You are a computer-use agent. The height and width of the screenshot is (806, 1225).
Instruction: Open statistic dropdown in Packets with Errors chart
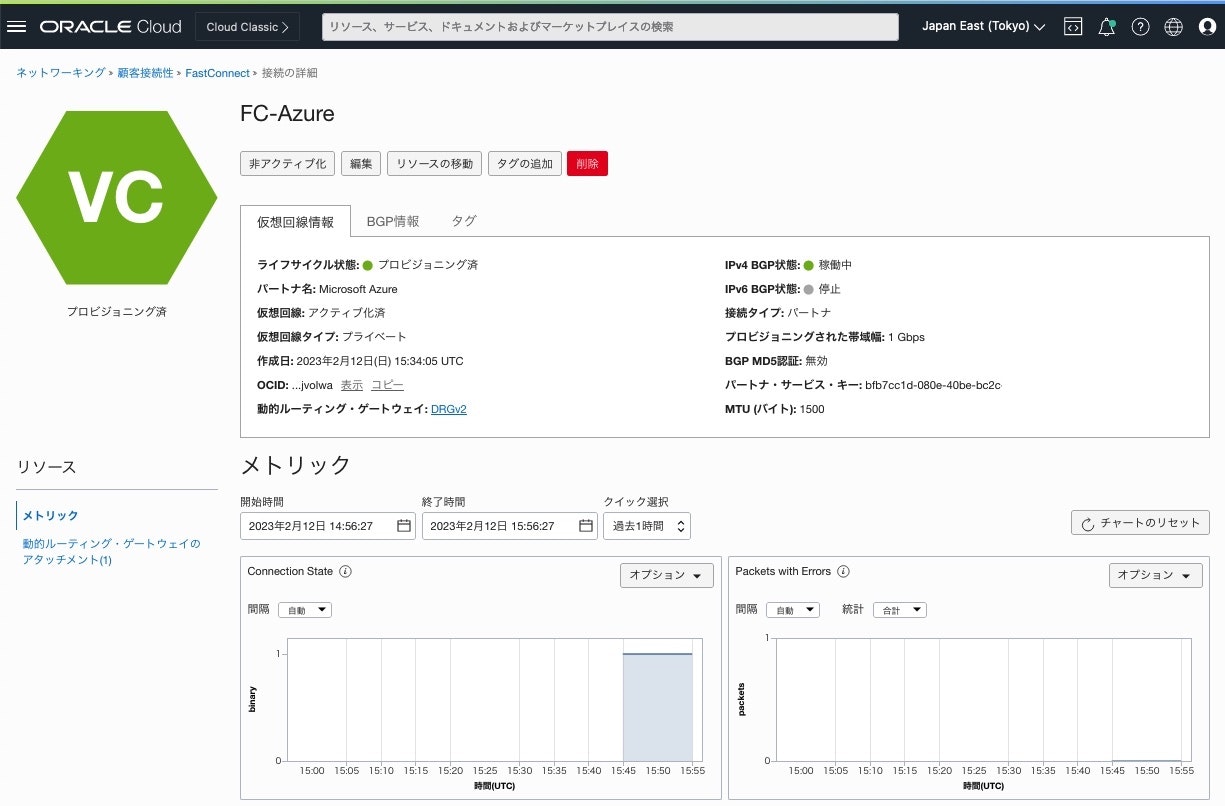click(x=900, y=610)
